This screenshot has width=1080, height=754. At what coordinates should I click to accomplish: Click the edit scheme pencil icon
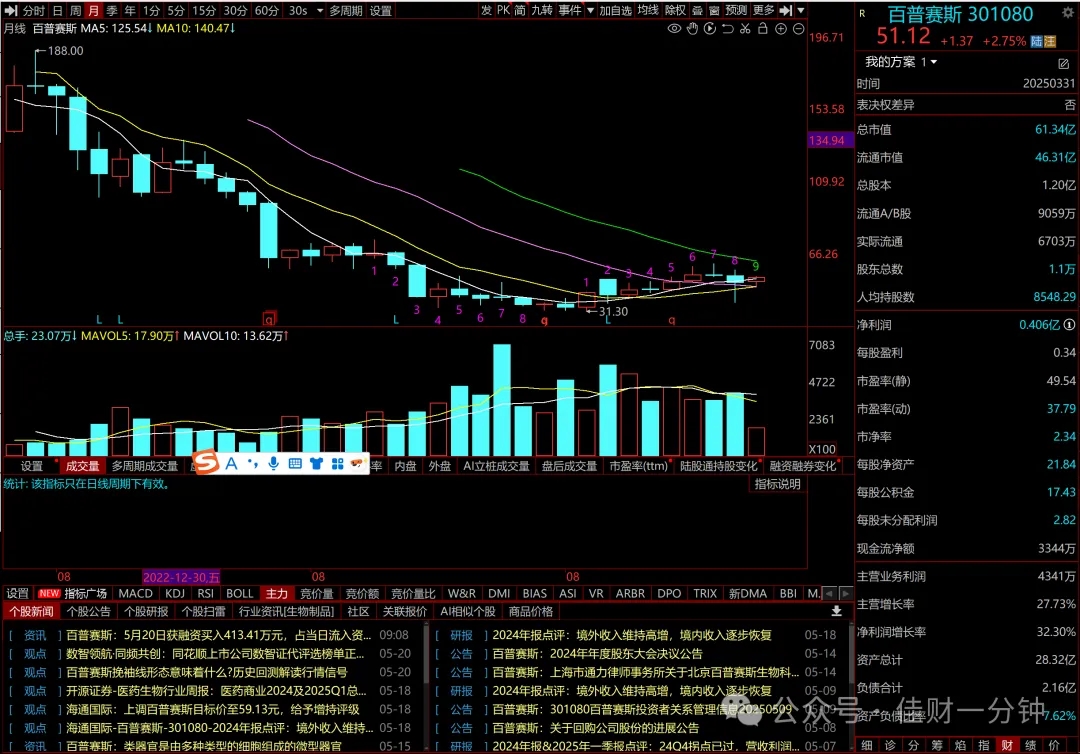pyautogui.click(x=1063, y=63)
